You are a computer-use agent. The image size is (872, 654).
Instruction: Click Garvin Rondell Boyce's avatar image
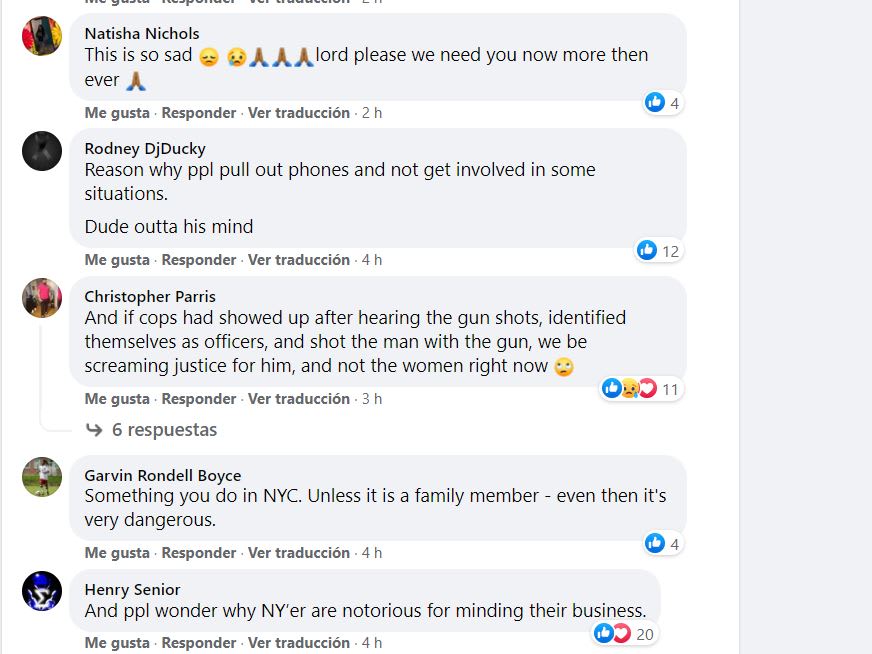click(x=42, y=477)
